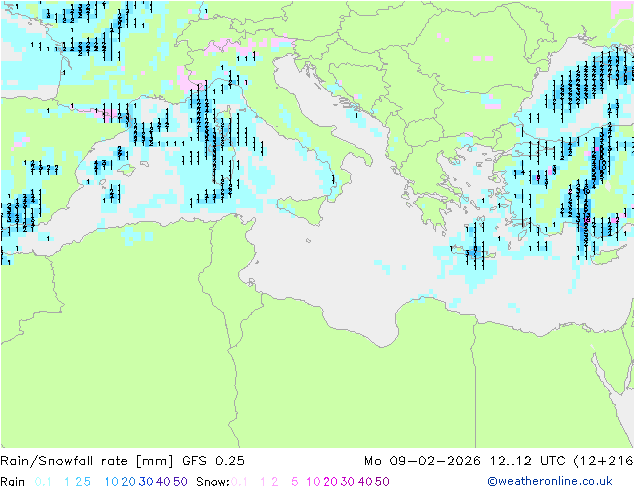Screen dimensions: 634x490
Task: Click the snow legend value 20
Action: point(330,482)
